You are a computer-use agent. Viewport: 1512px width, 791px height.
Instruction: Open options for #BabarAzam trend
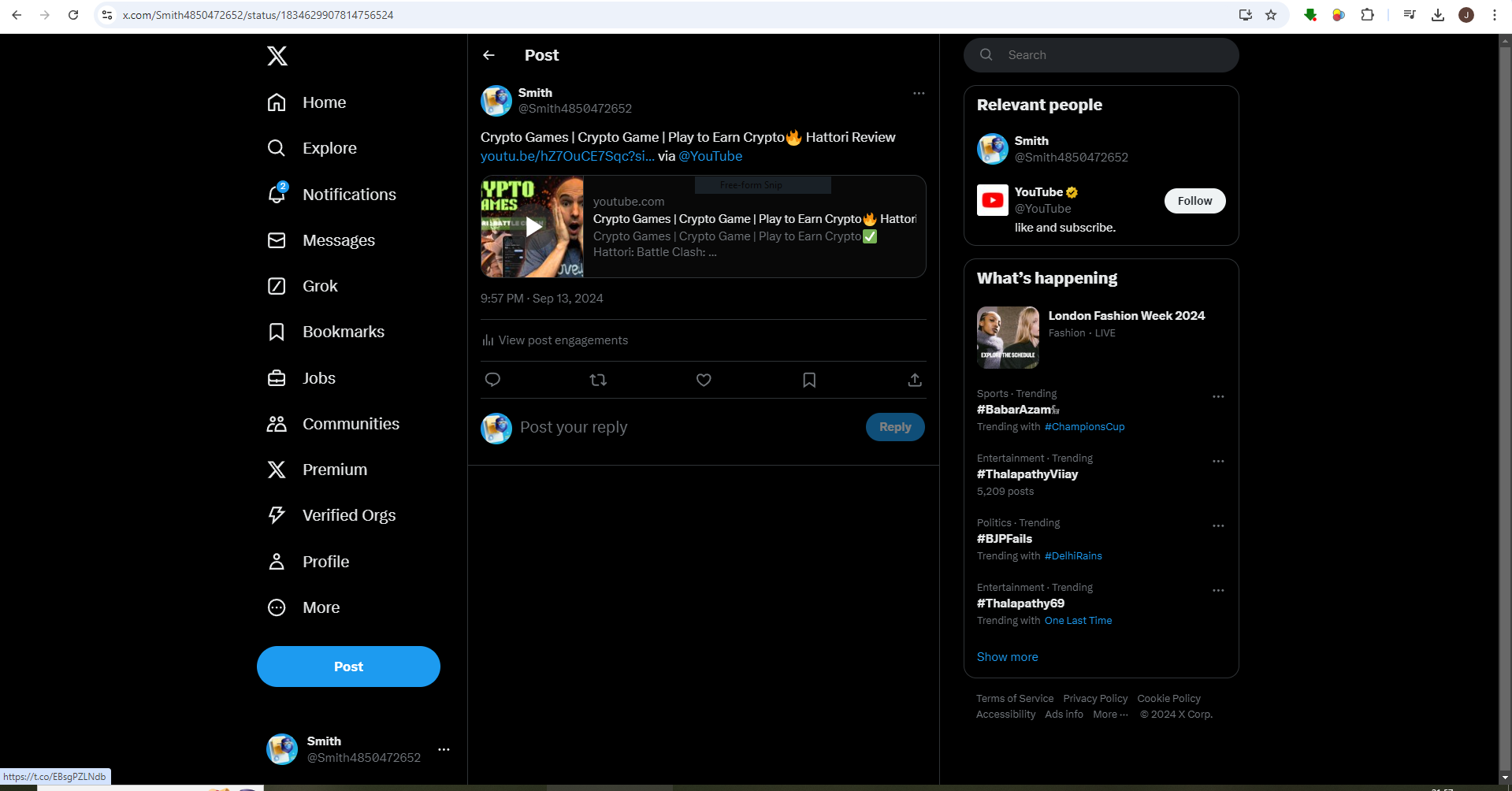coord(1218,396)
